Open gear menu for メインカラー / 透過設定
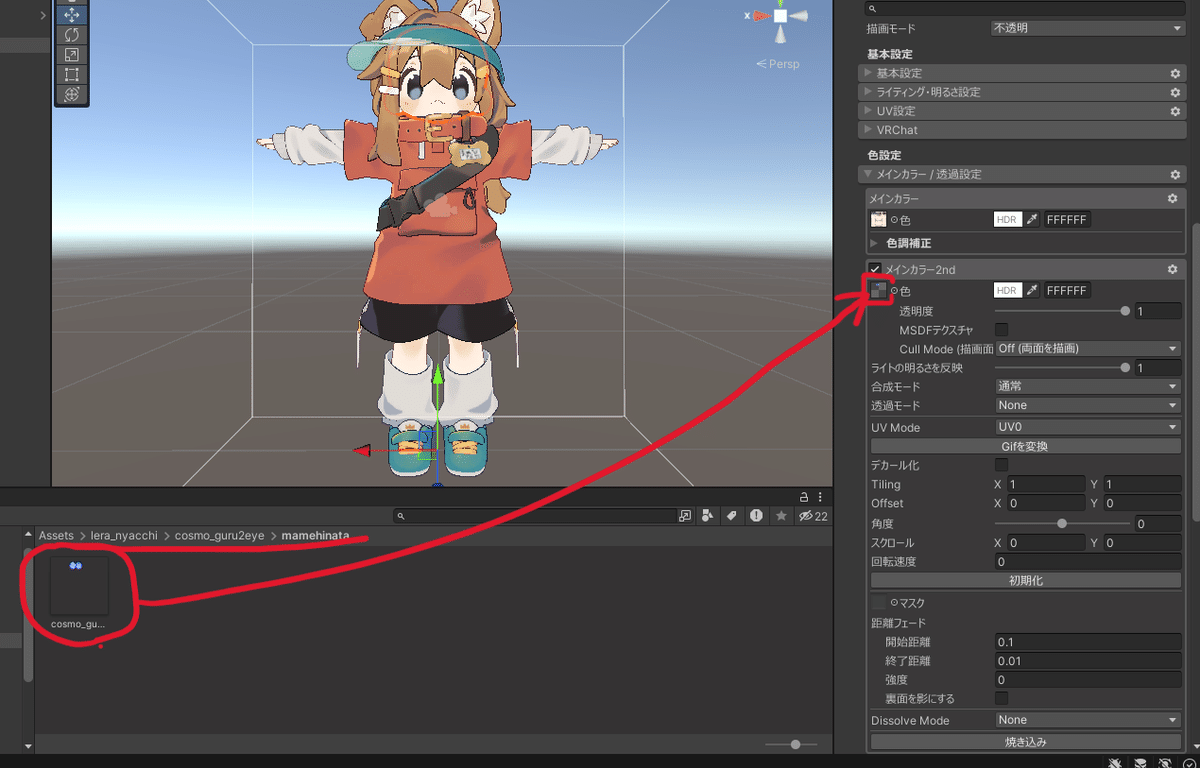Image resolution: width=1200 pixels, height=768 pixels. pyautogui.click(x=1176, y=174)
